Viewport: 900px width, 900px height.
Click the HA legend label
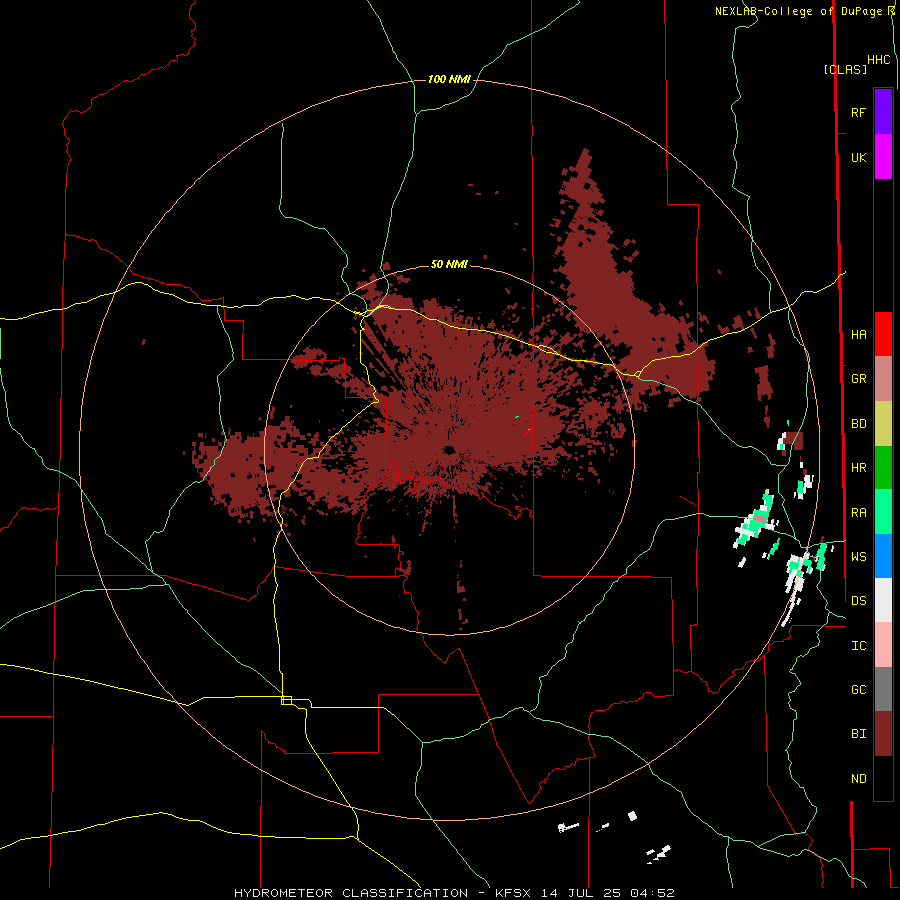858,335
